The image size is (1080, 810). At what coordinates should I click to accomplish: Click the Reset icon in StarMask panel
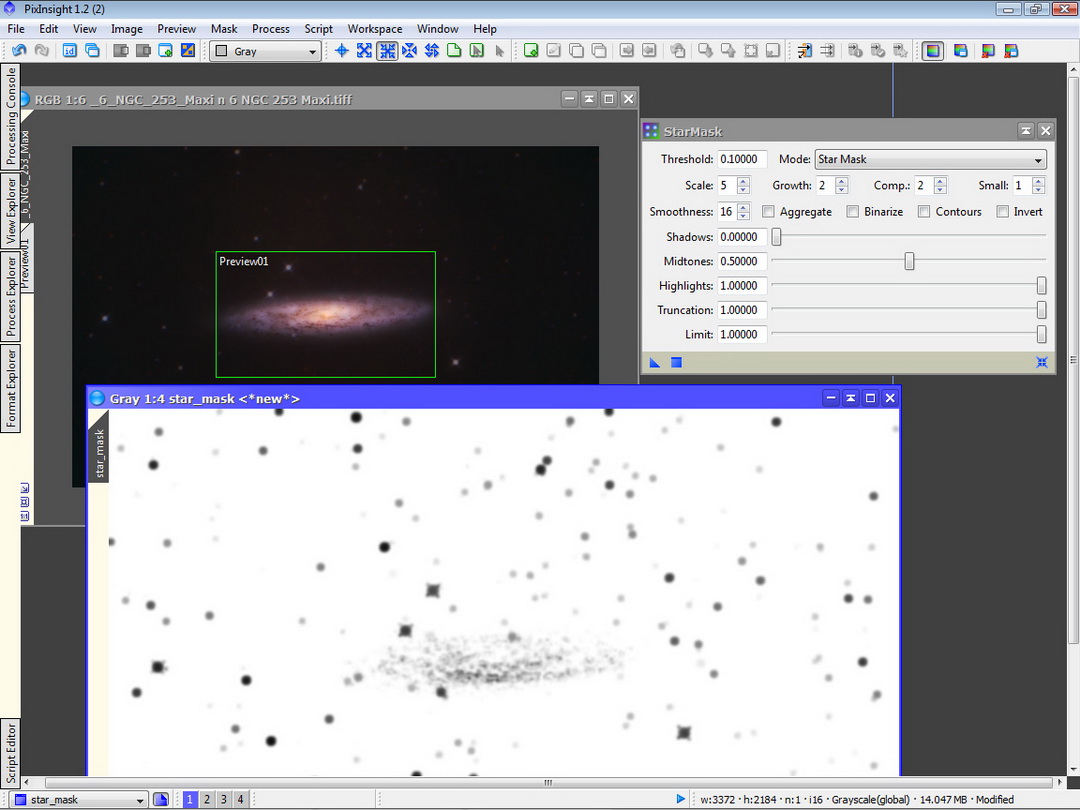pyautogui.click(x=1042, y=362)
